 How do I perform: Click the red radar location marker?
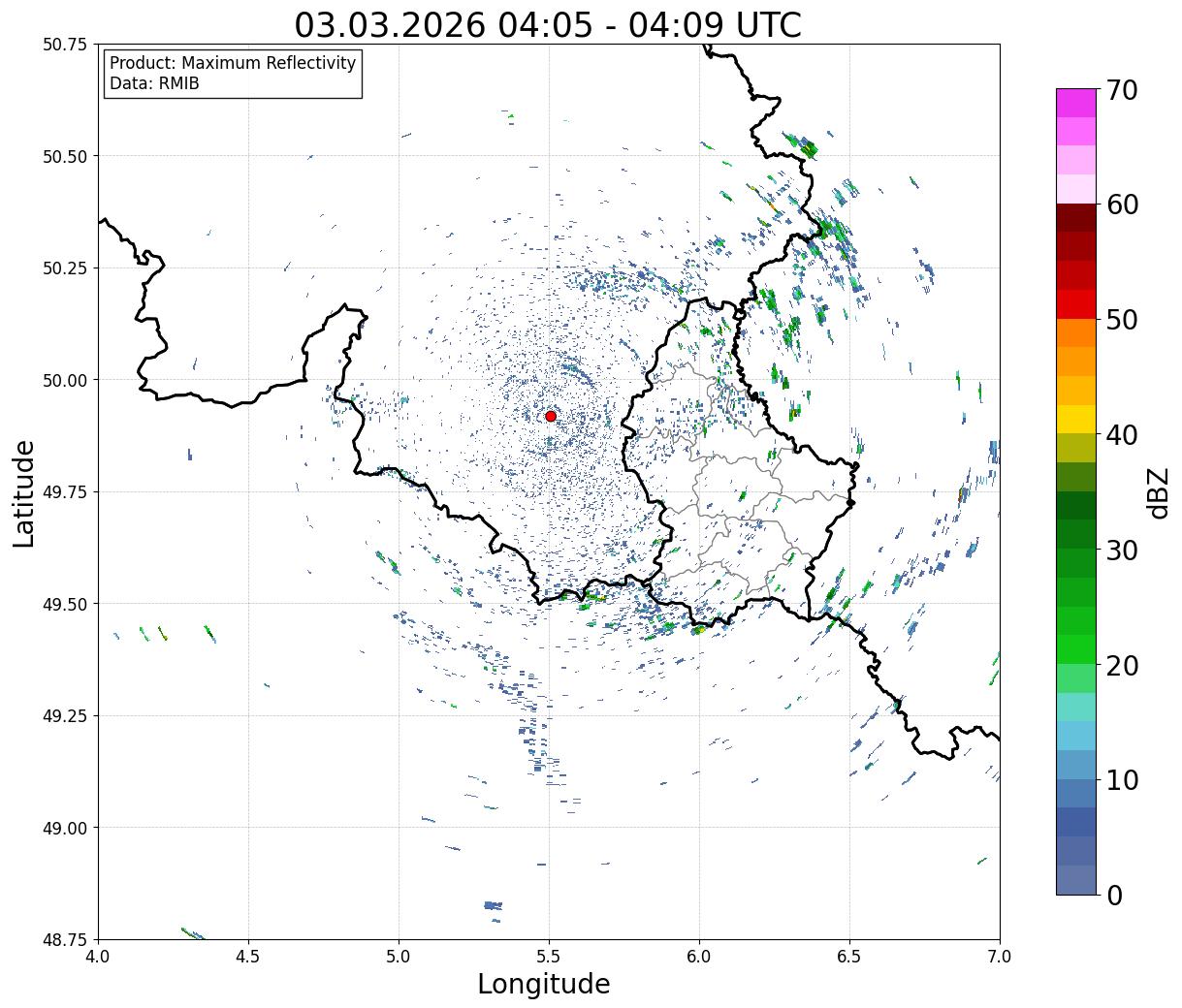[551, 416]
